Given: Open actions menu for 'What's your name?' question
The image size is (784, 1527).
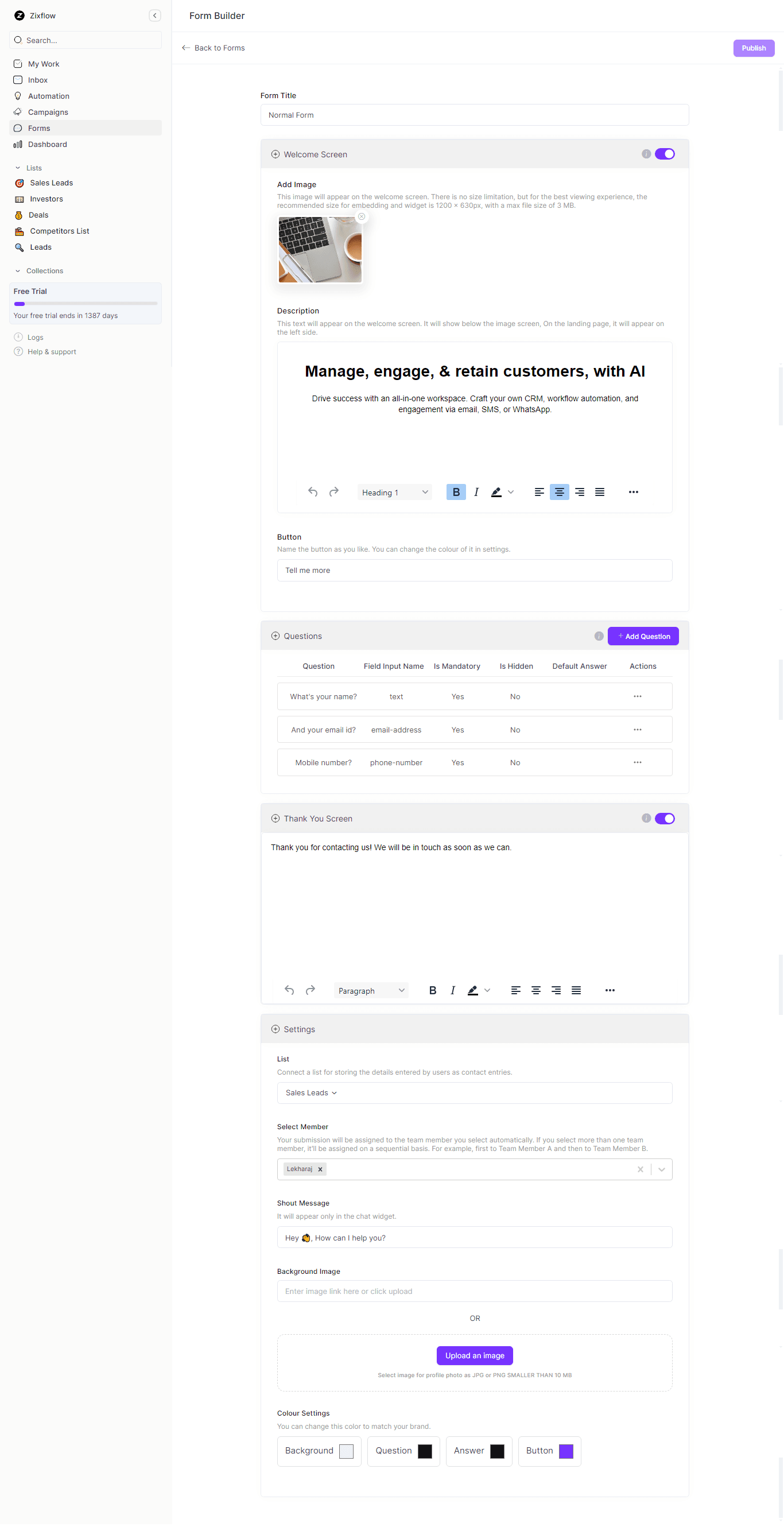Looking at the screenshot, I should [638, 696].
